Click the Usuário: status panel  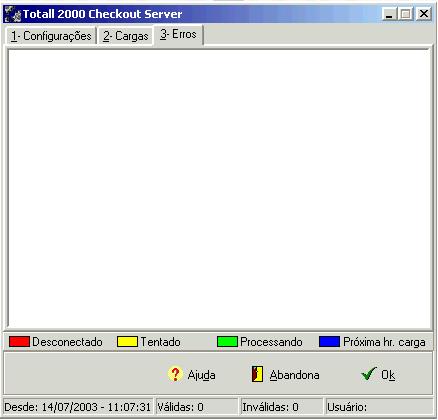point(379,407)
